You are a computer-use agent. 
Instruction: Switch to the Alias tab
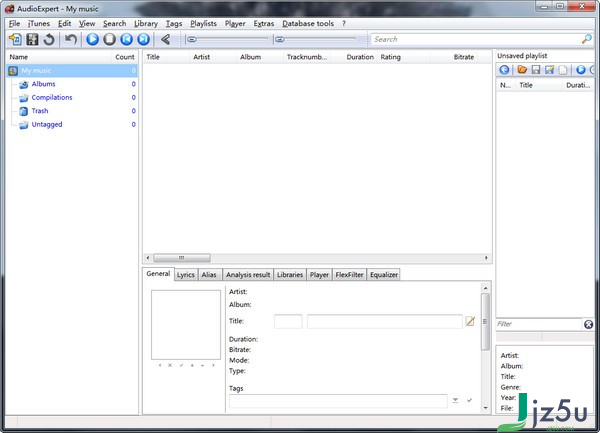point(209,275)
